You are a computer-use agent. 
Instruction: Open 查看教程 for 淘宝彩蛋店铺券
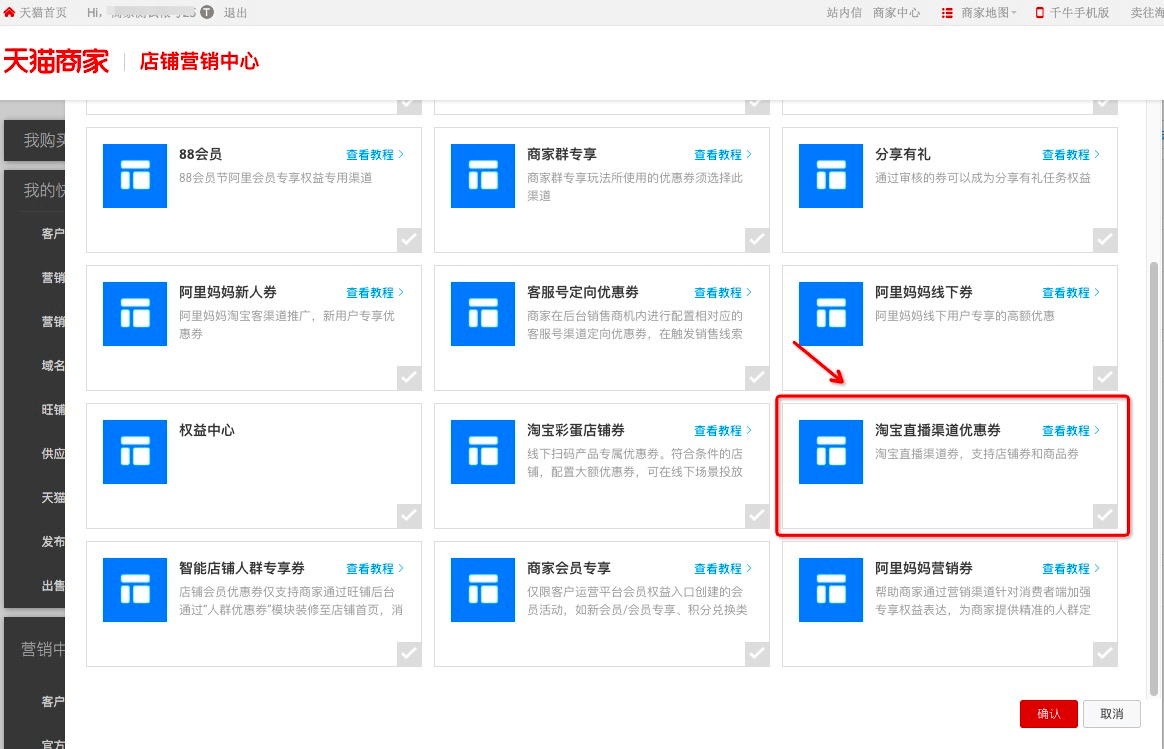tap(723, 431)
